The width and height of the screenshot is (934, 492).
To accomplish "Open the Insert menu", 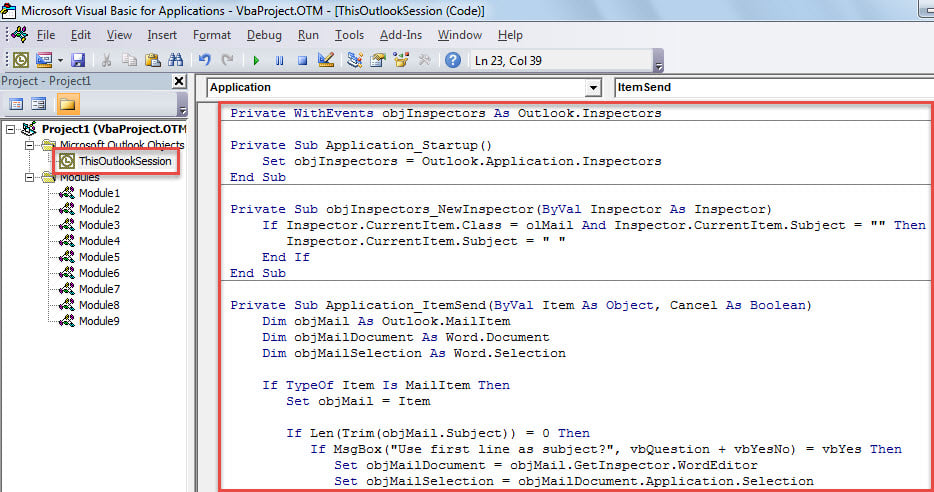I will [162, 35].
